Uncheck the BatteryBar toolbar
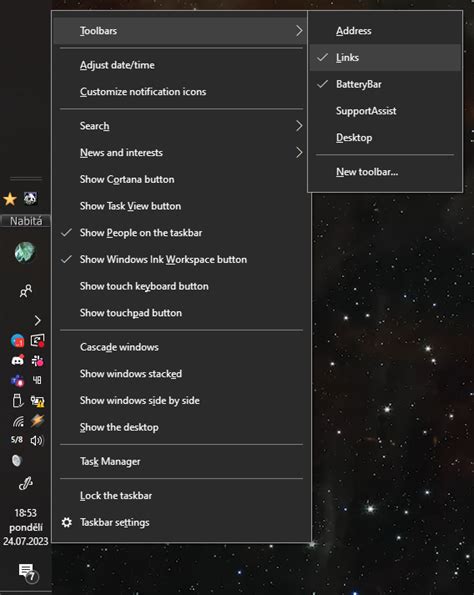The image size is (474, 595). (385, 84)
